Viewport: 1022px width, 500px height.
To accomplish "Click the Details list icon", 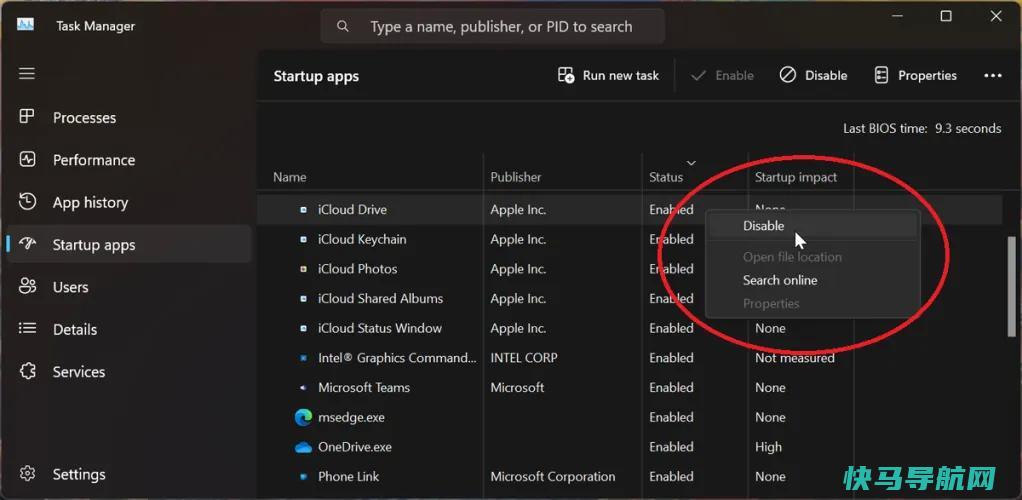I will (27, 329).
